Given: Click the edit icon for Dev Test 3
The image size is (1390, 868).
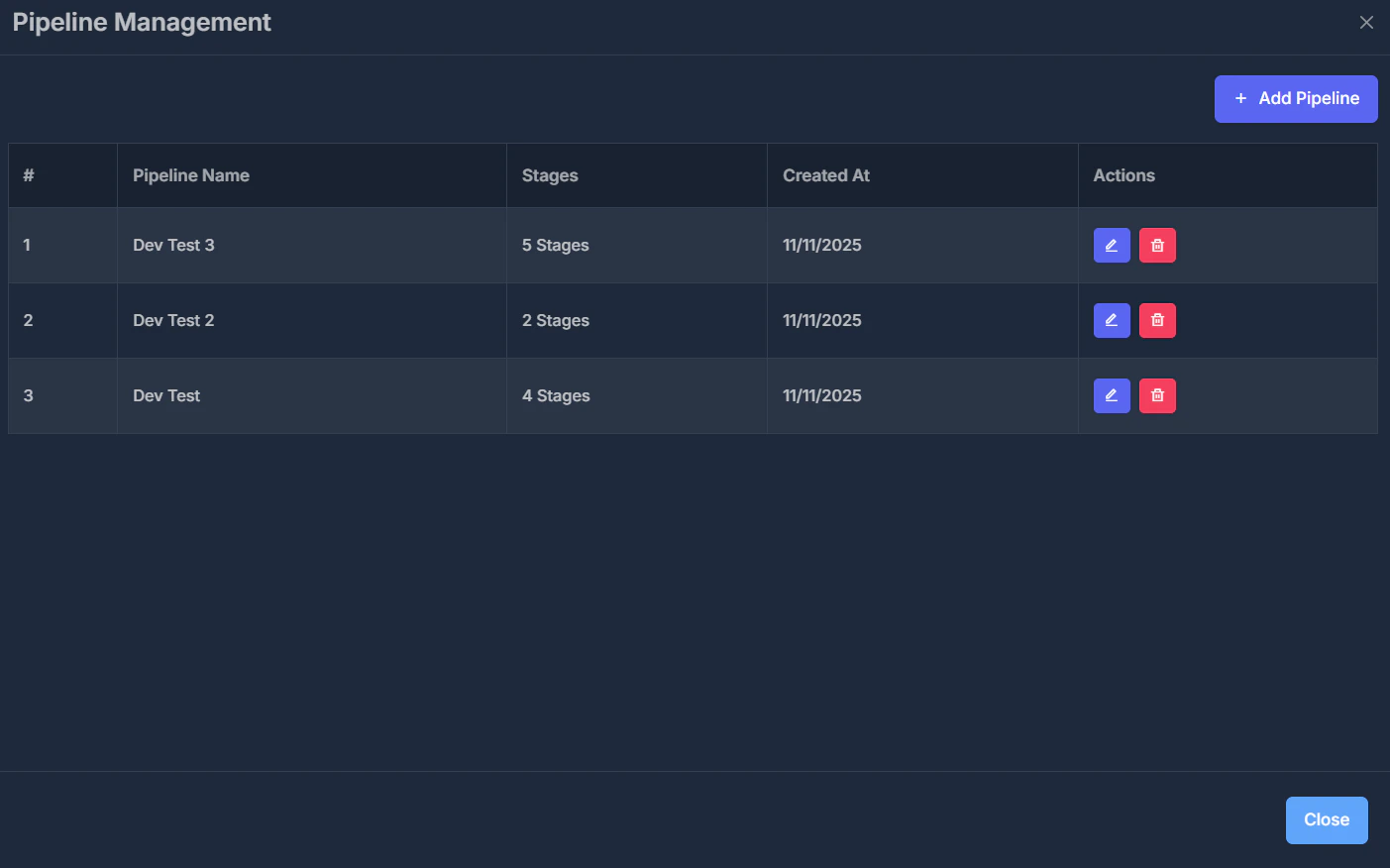Looking at the screenshot, I should coord(1111,245).
